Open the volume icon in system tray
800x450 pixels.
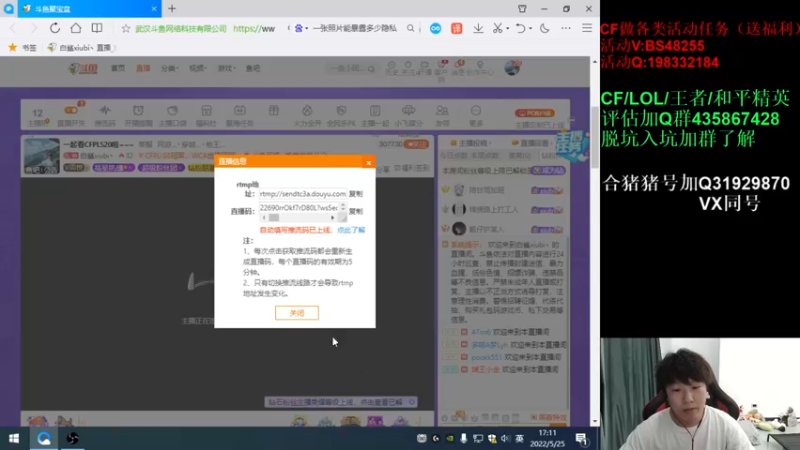pos(505,438)
